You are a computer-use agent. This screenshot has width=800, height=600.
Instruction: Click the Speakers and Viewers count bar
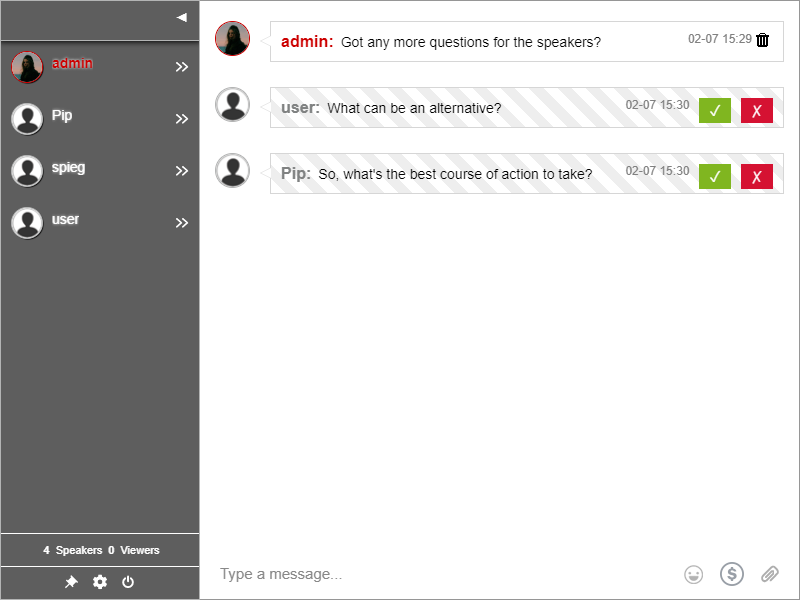(100, 550)
